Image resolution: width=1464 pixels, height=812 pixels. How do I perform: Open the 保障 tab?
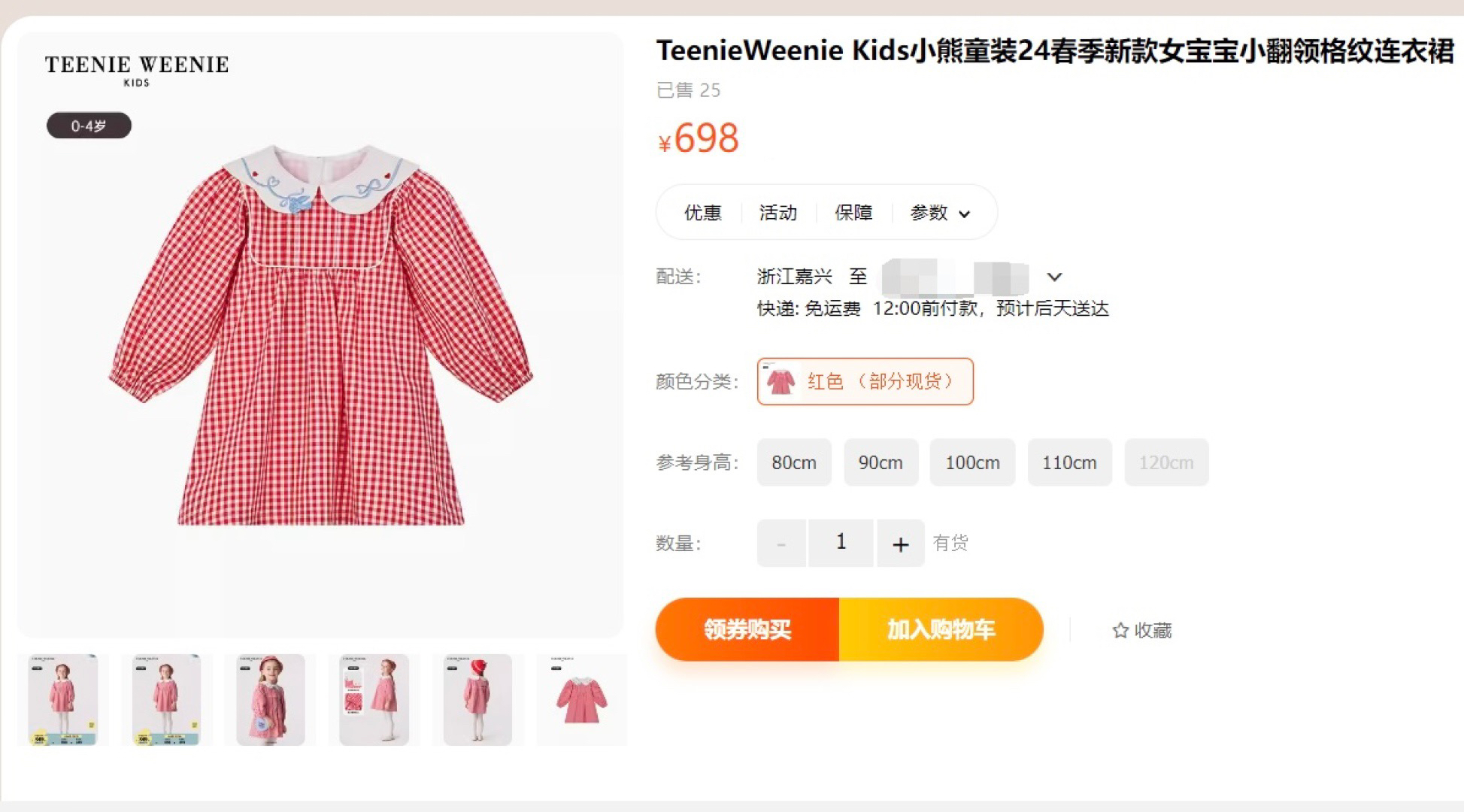853,213
